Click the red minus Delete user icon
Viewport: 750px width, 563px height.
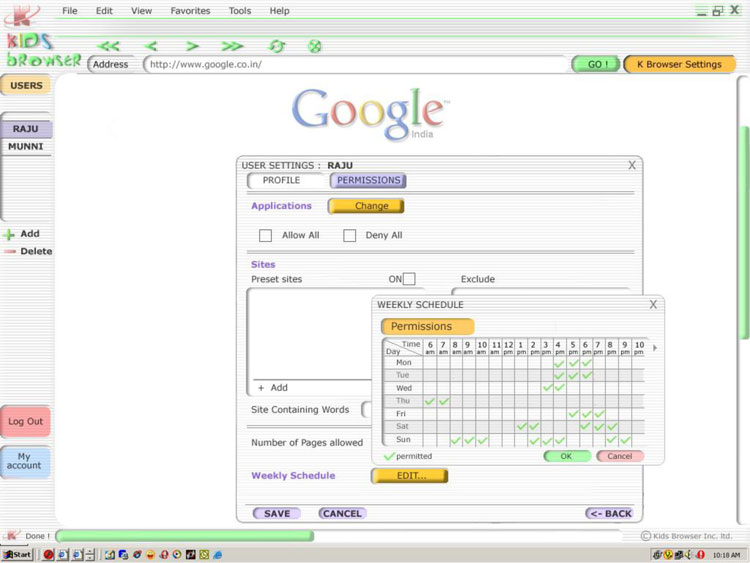[9, 251]
